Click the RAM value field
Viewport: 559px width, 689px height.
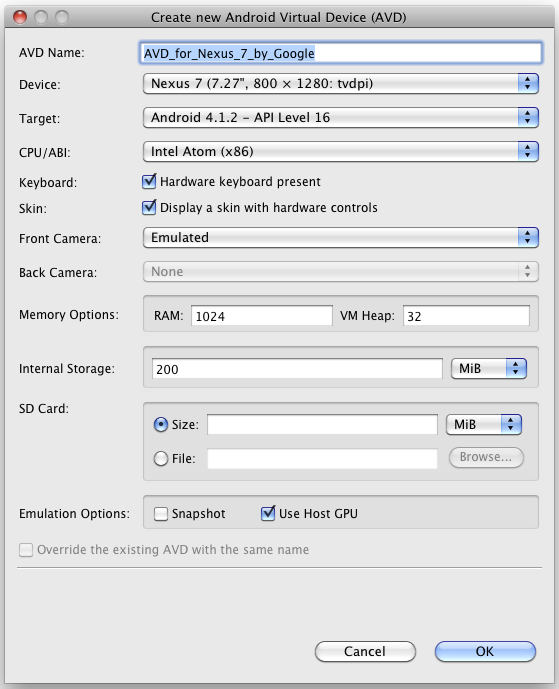261,316
